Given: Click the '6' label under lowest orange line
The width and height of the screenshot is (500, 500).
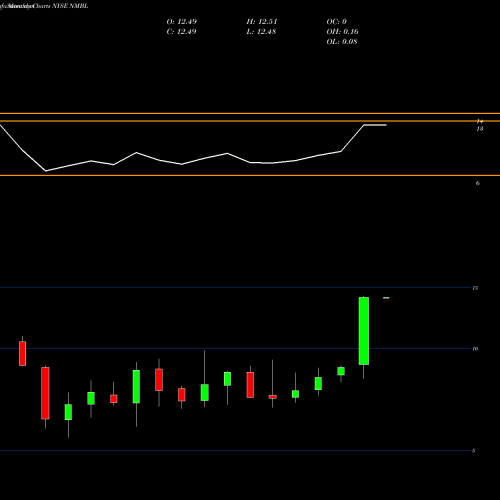Looking at the screenshot, I should [x=478, y=183].
